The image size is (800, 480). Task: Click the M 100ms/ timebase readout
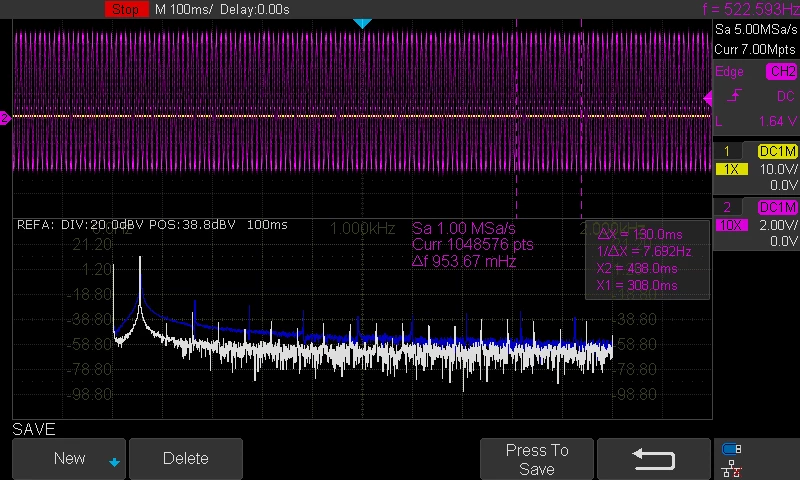pyautogui.click(x=184, y=10)
